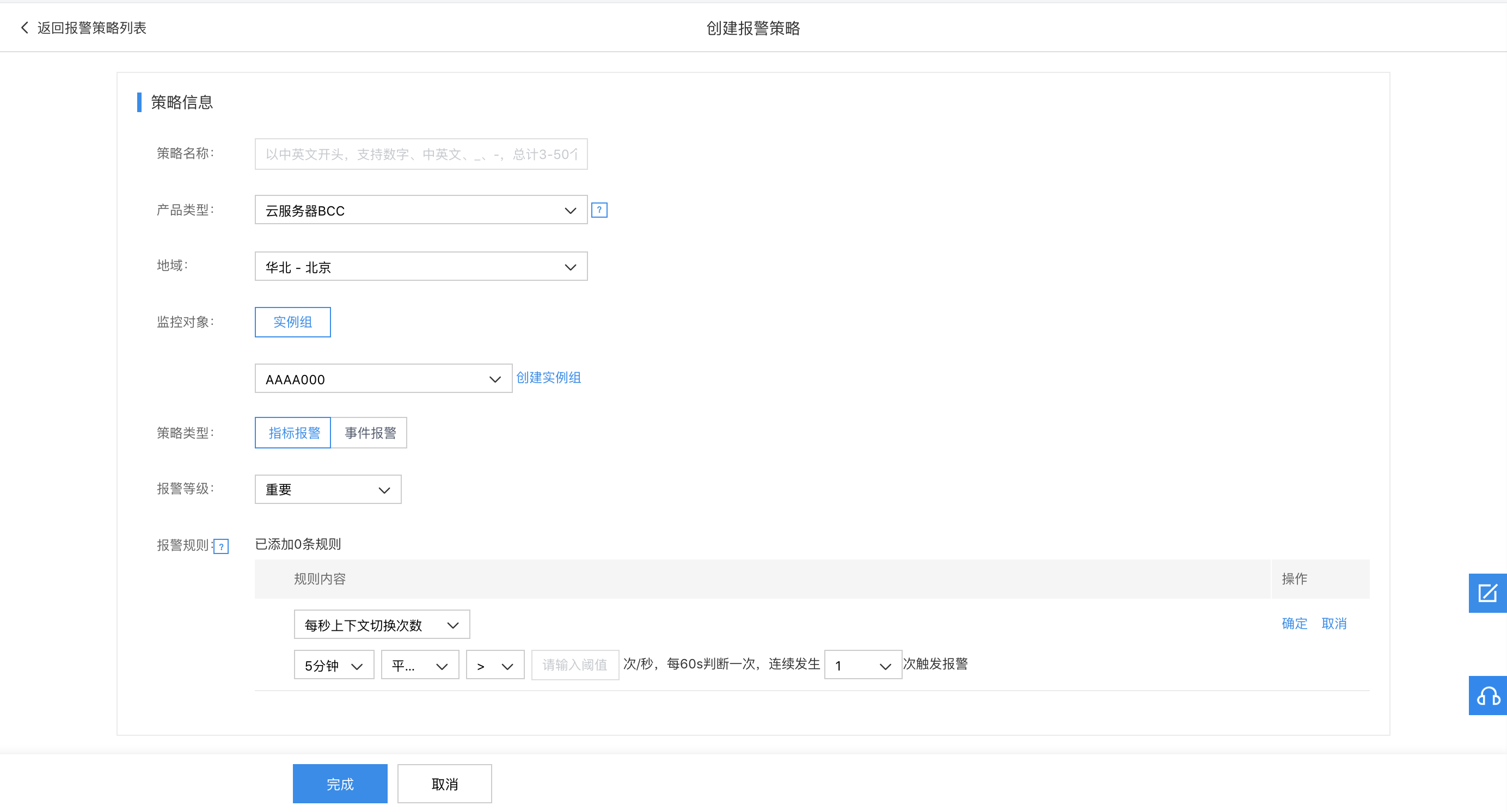Open the 产品类型 dropdown showing 云服务器BCC
This screenshot has width=1507, height=812.
point(421,210)
